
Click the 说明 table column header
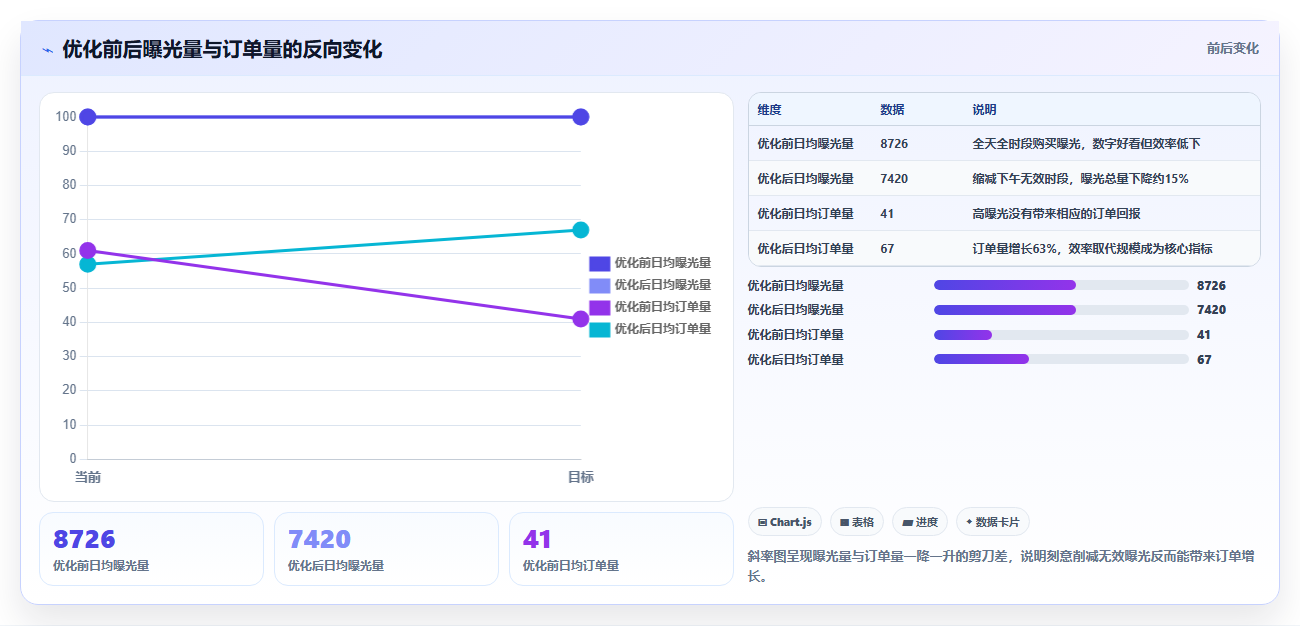[984, 110]
